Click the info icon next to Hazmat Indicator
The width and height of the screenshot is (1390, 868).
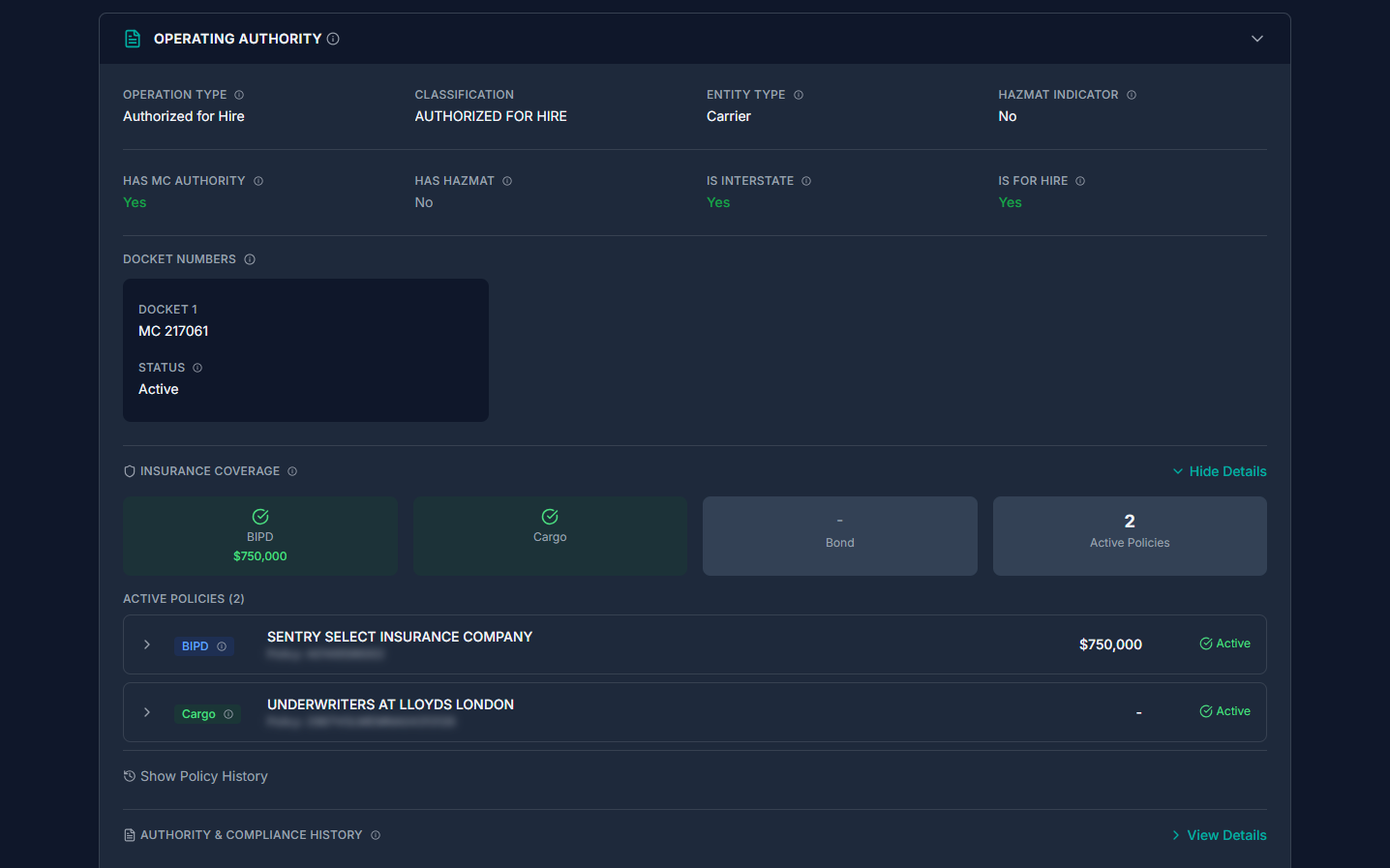click(1131, 94)
